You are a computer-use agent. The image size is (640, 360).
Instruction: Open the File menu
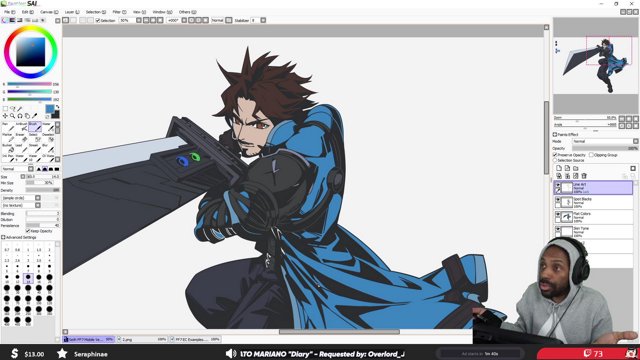pyautogui.click(x=9, y=12)
